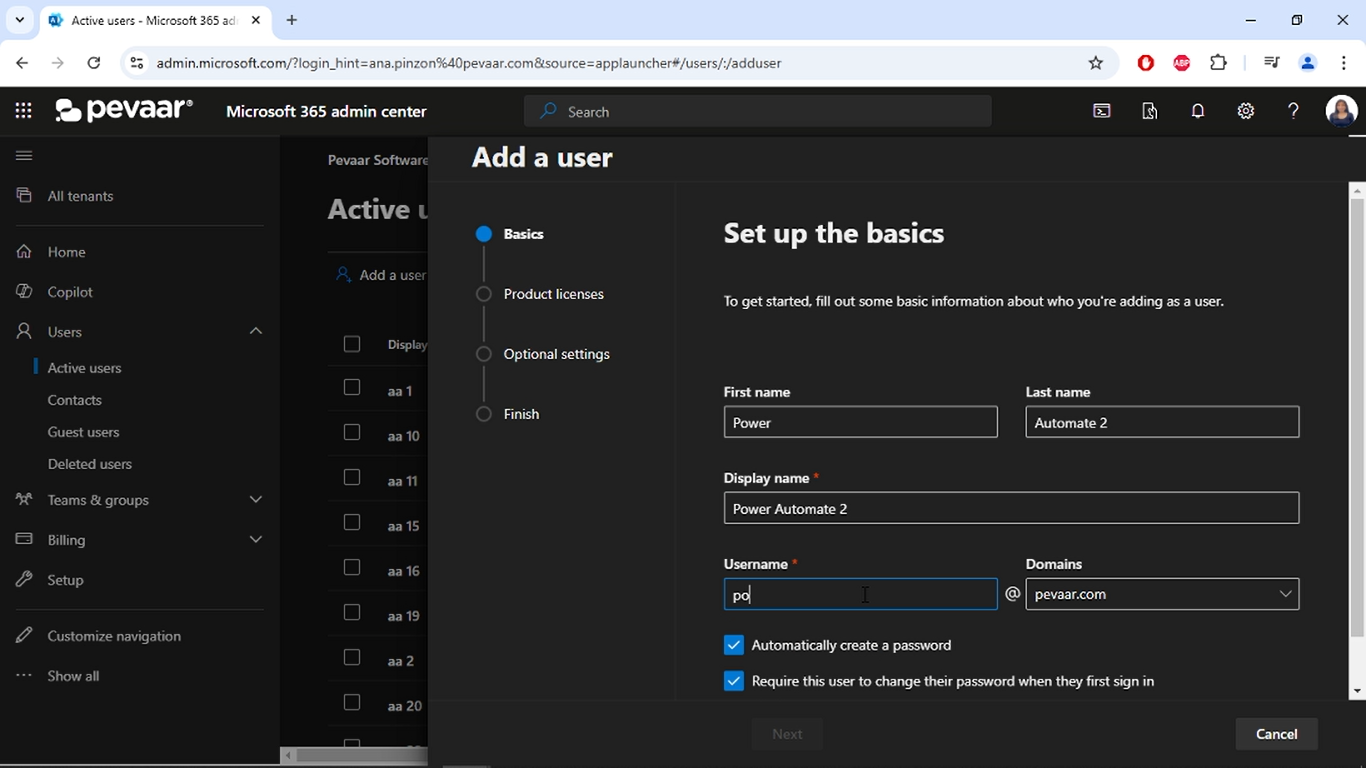The height and width of the screenshot is (768, 1366).
Task: Open the app launcher waffle icon
Action: 24,111
